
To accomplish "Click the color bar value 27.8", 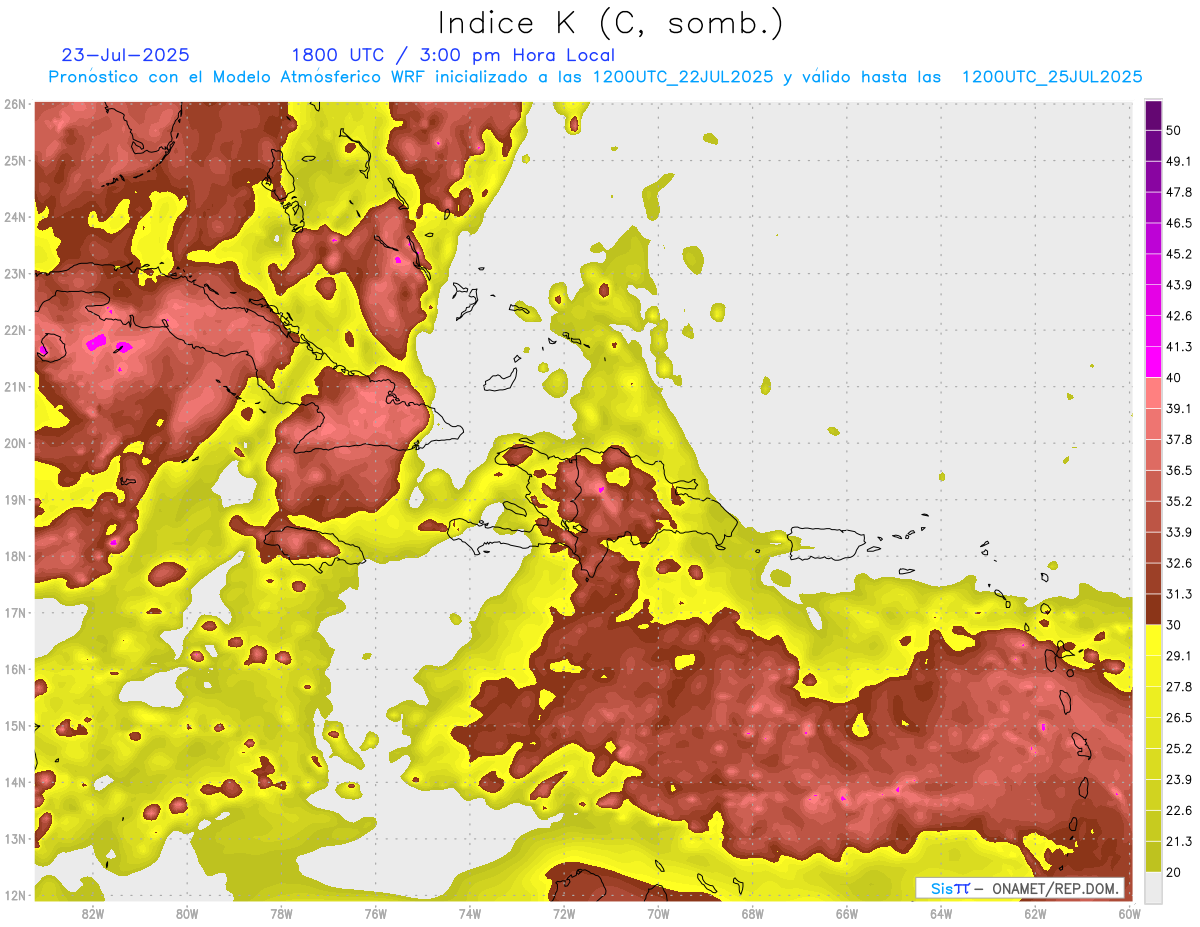I will (x=1180, y=687).
